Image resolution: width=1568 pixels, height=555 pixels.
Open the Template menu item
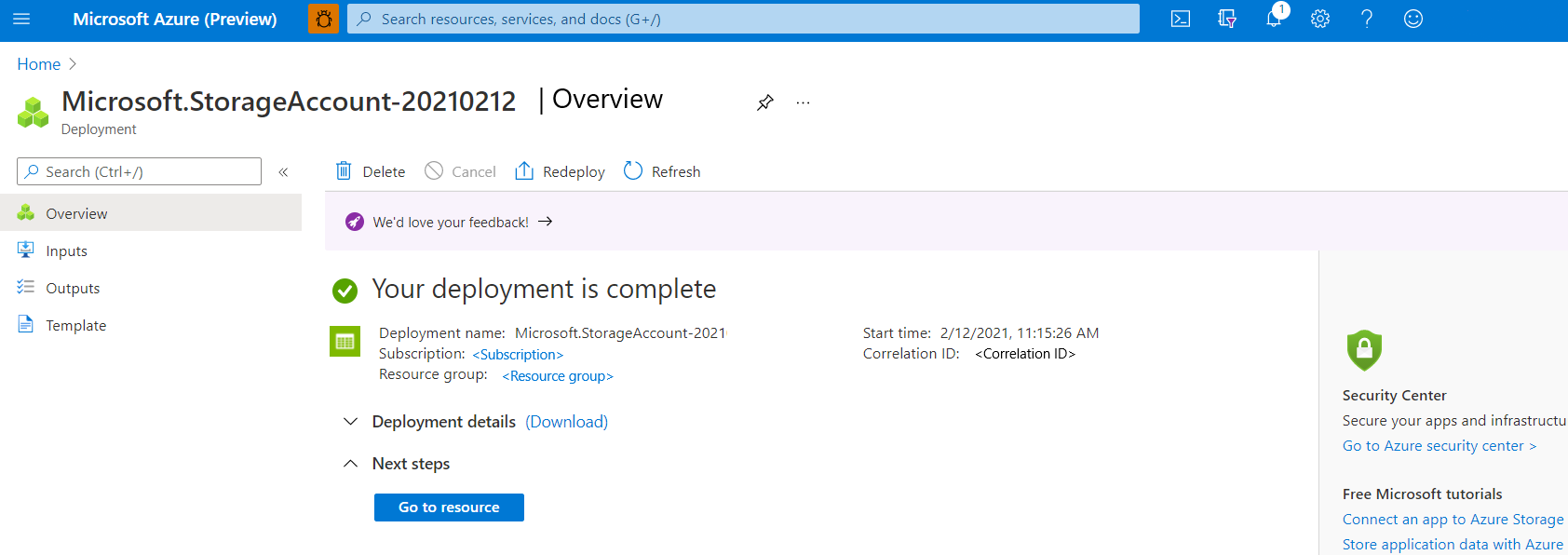click(x=151, y=325)
